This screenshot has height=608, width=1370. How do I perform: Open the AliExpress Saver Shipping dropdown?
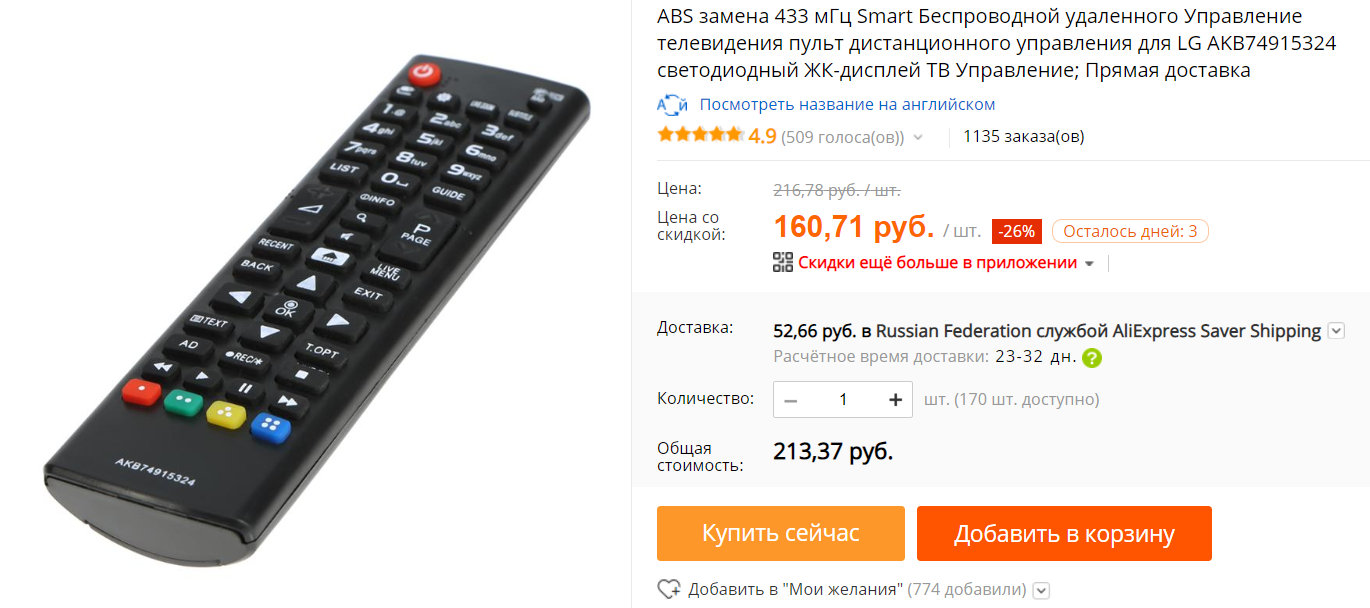click(1336, 331)
